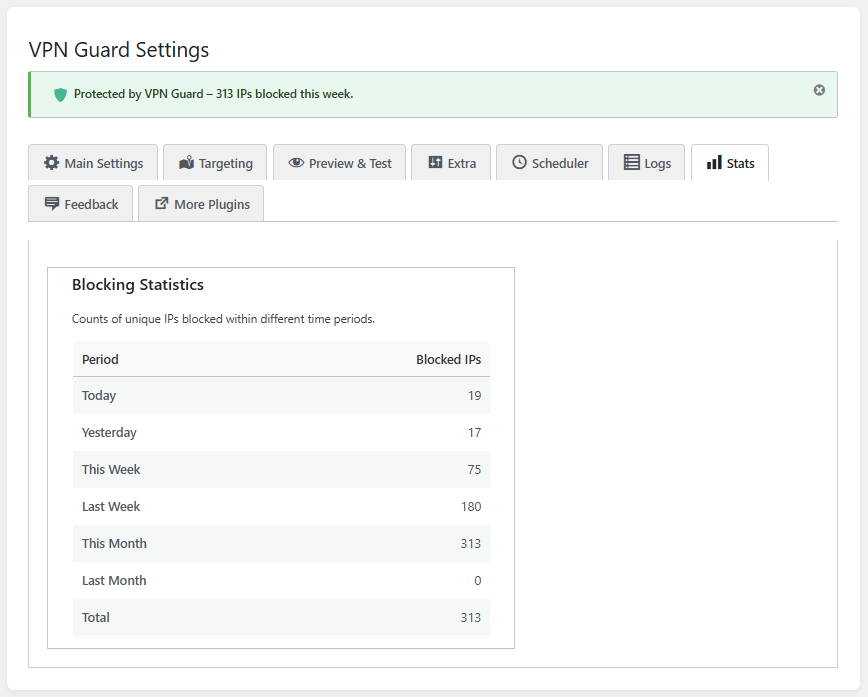Viewport: 868px width, 697px height.
Task: Click the gear icon on Main Settings
Action: [x=51, y=163]
